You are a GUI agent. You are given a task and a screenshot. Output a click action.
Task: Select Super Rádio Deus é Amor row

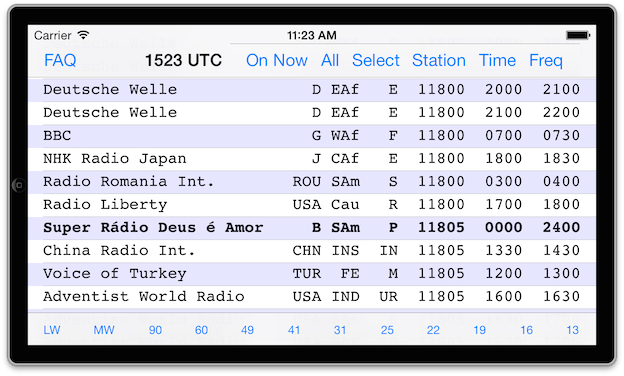coord(312,228)
